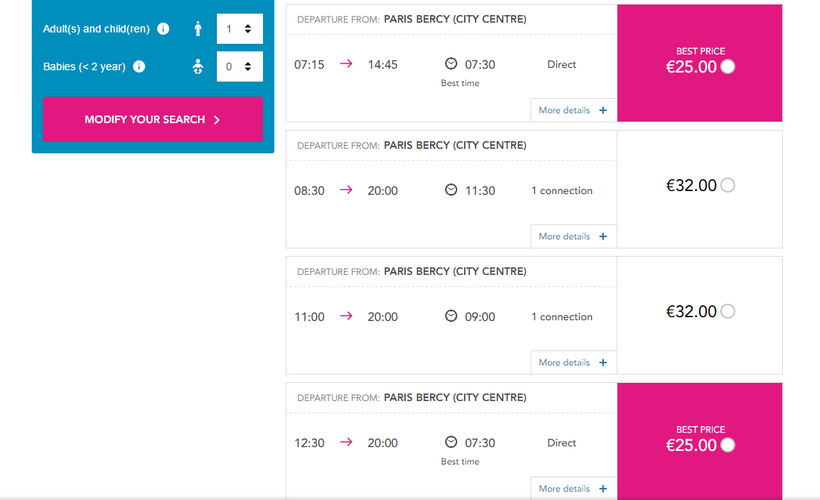Click the baby icon beside babies selector
This screenshot has height=500, width=820.
point(198,67)
